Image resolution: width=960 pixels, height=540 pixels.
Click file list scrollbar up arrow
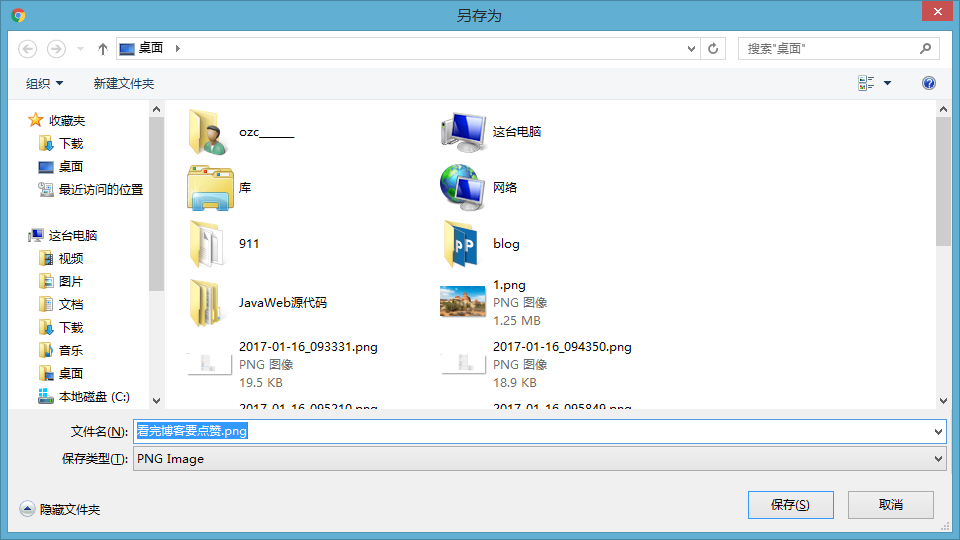[943, 109]
